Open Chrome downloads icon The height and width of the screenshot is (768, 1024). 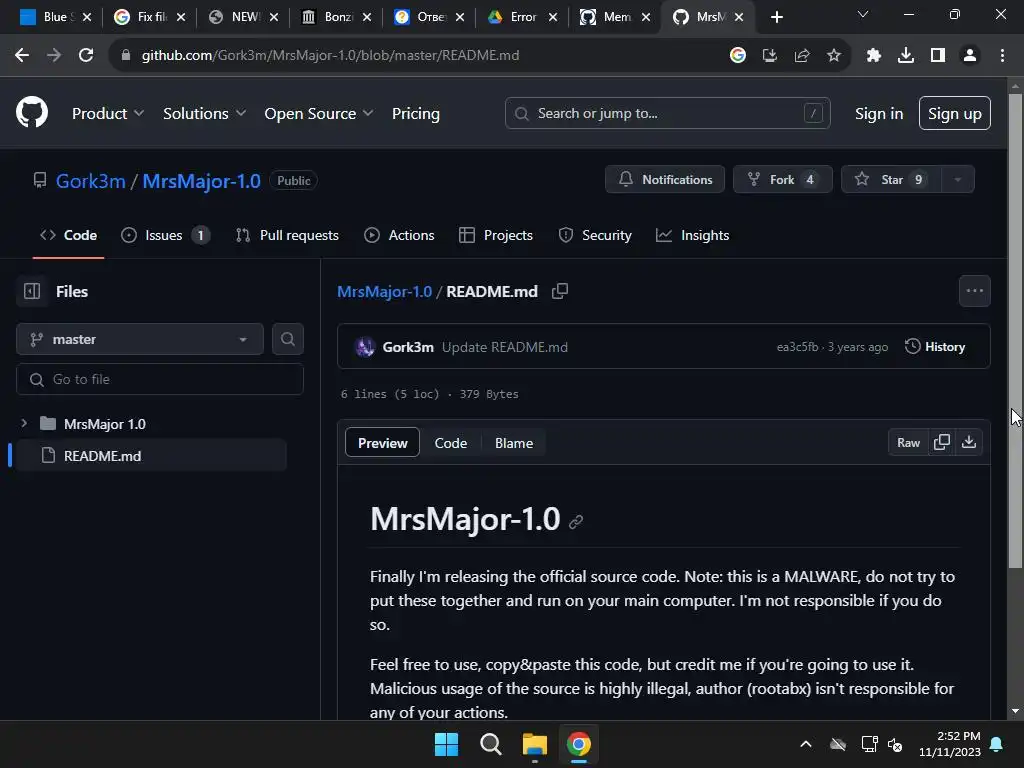[x=905, y=56]
